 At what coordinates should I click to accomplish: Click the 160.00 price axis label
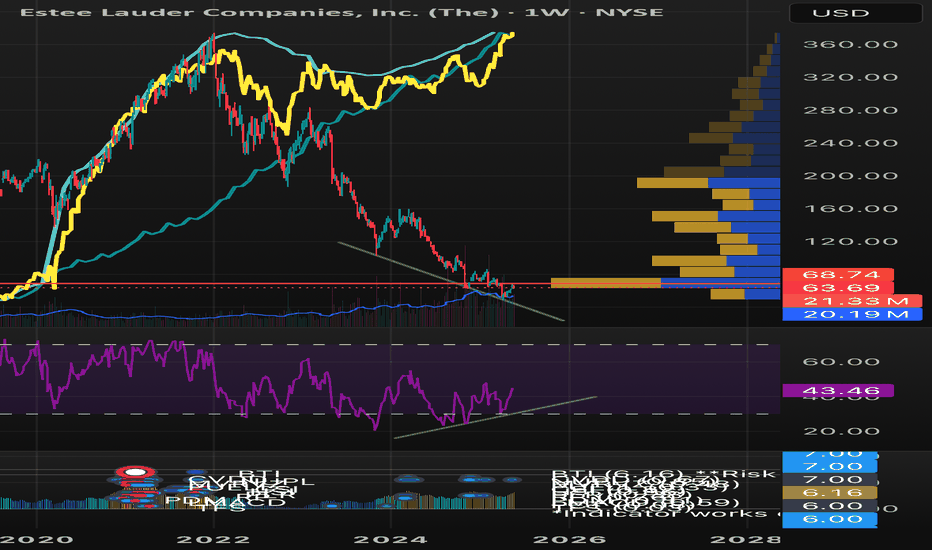pos(850,208)
